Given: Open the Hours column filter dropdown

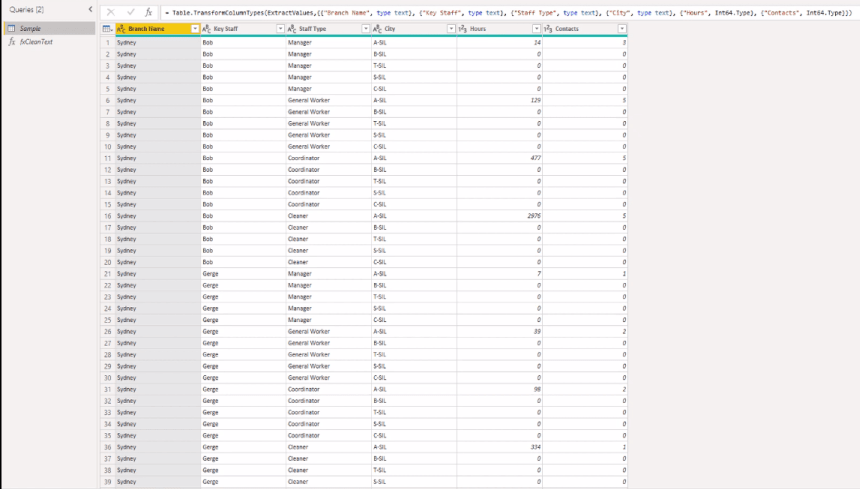Looking at the screenshot, I should pyautogui.click(x=536, y=29).
